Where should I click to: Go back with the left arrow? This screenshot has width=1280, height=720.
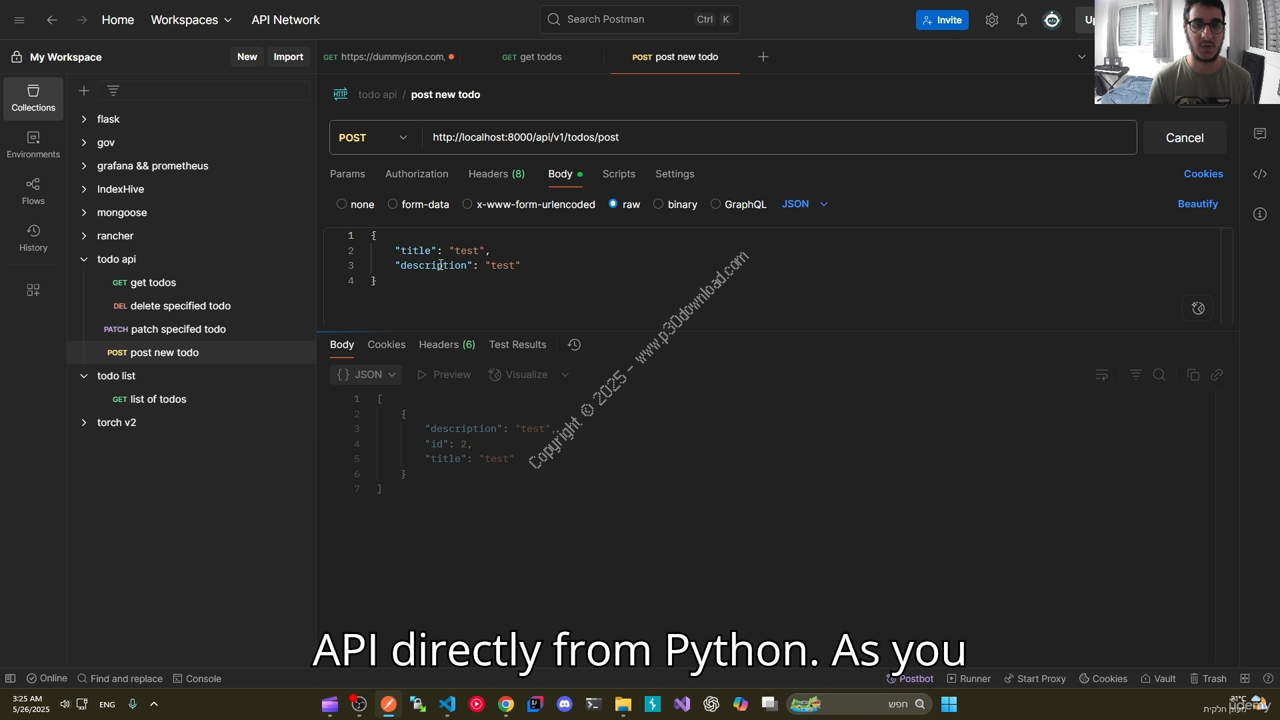[52, 20]
